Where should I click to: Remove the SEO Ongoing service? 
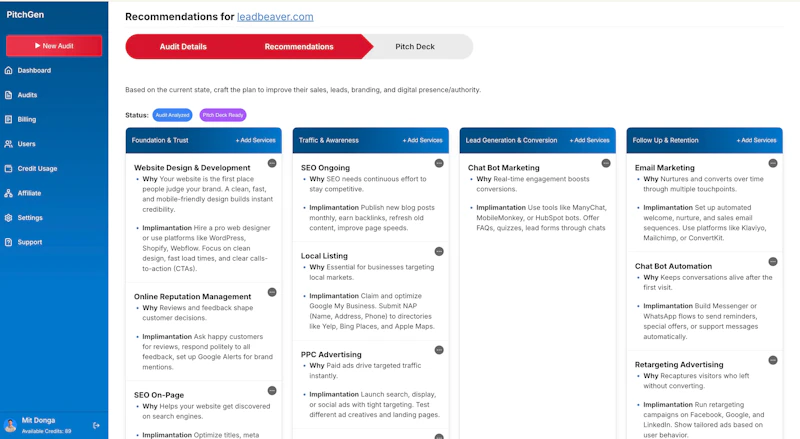[439, 163]
